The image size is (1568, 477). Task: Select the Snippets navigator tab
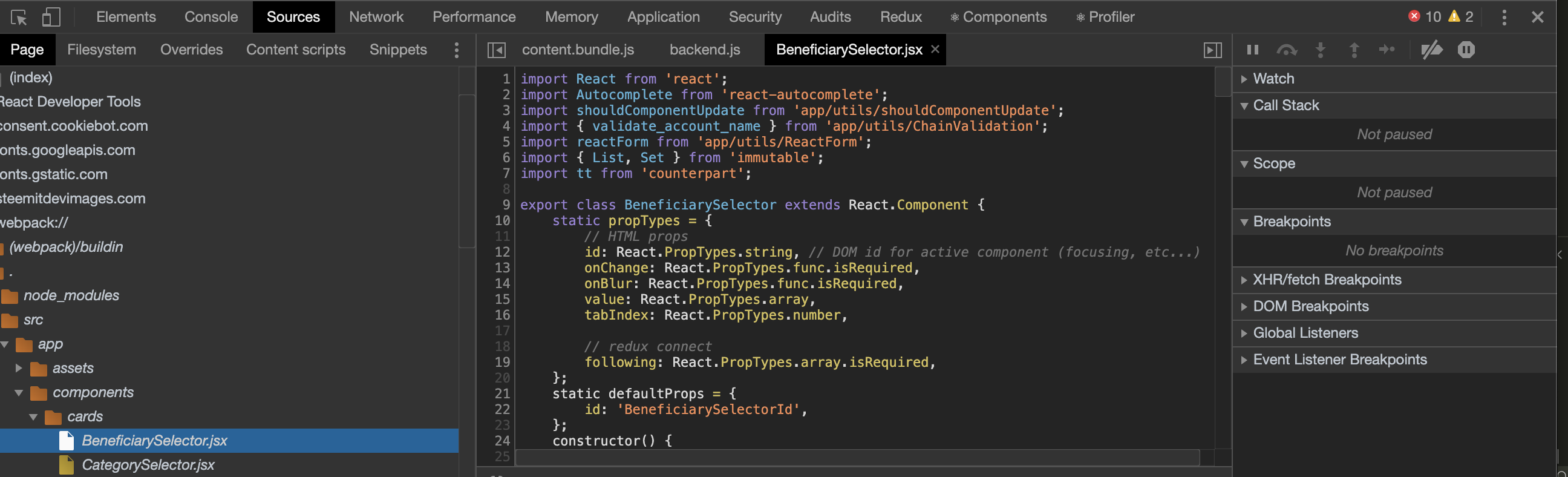(398, 50)
